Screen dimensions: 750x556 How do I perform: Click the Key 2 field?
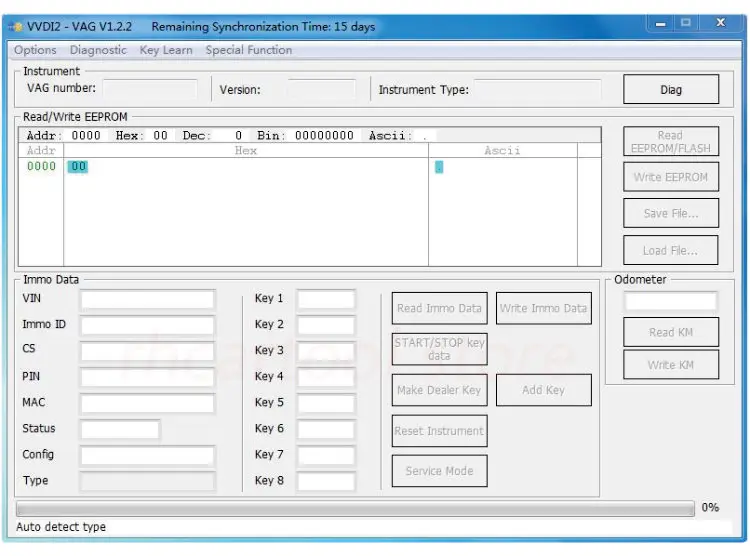326,325
